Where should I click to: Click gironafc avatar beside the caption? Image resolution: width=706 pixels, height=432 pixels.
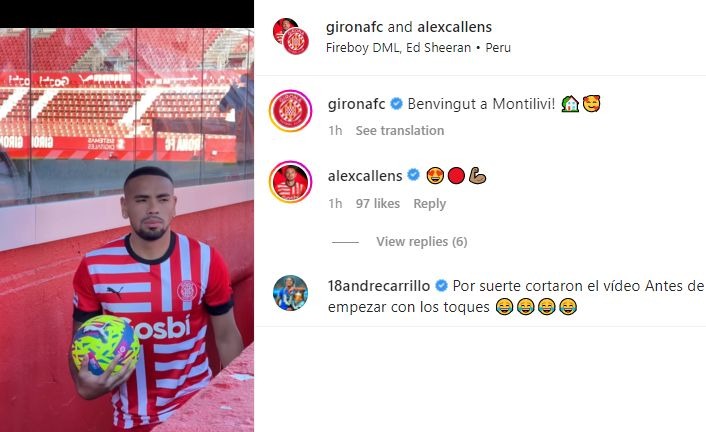click(290, 111)
